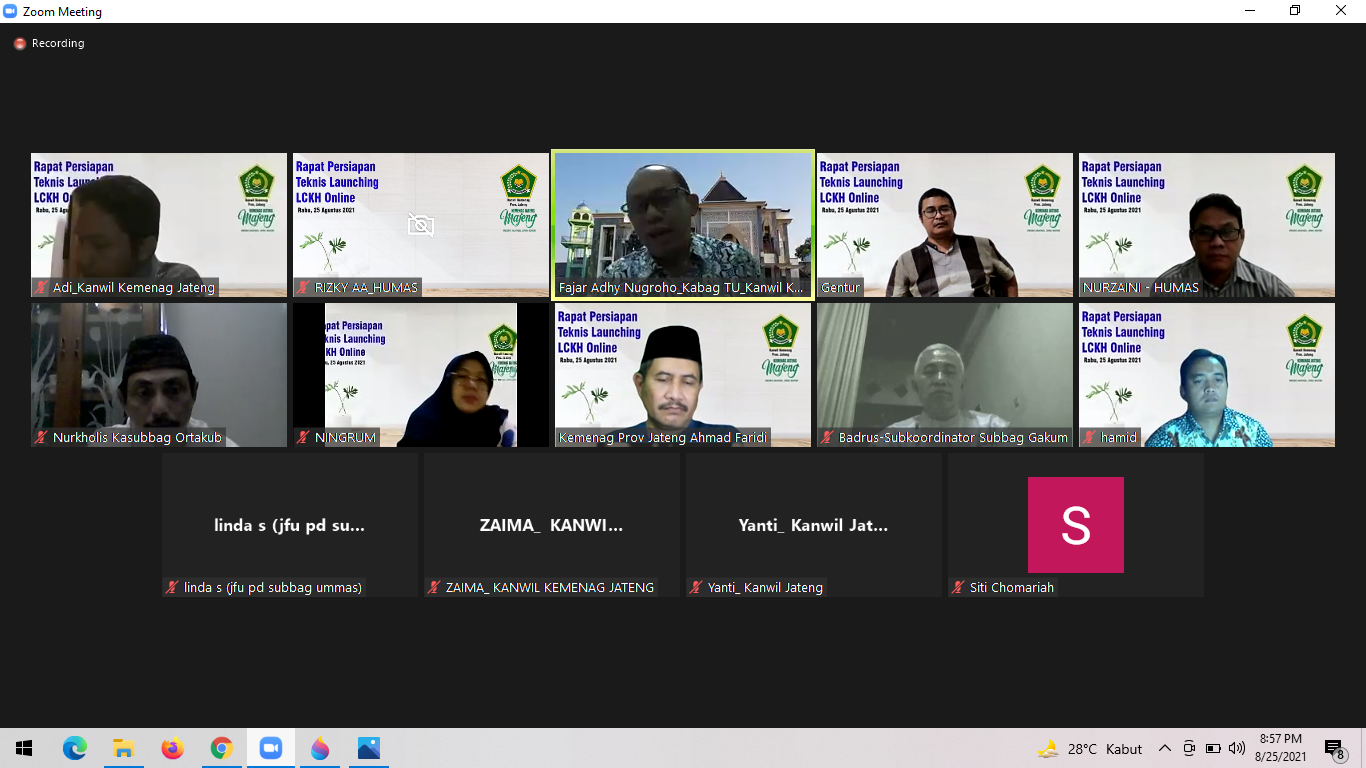The height and width of the screenshot is (768, 1366).
Task: Show hidden icons in the system tray
Action: coord(1165,748)
